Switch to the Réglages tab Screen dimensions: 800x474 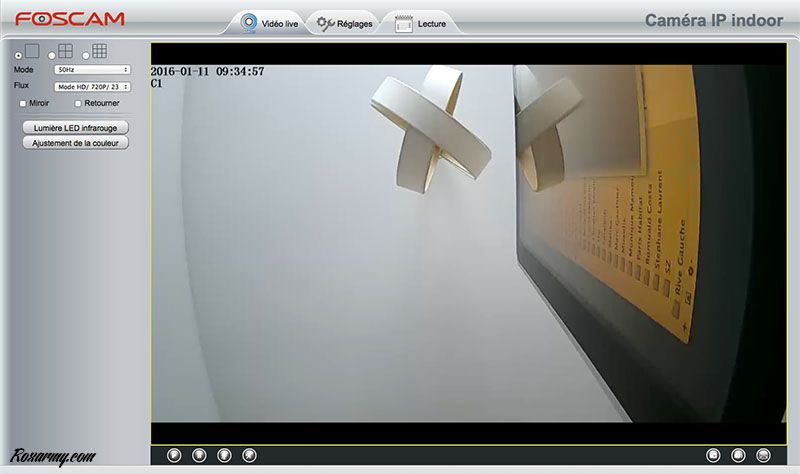[x=343, y=22]
